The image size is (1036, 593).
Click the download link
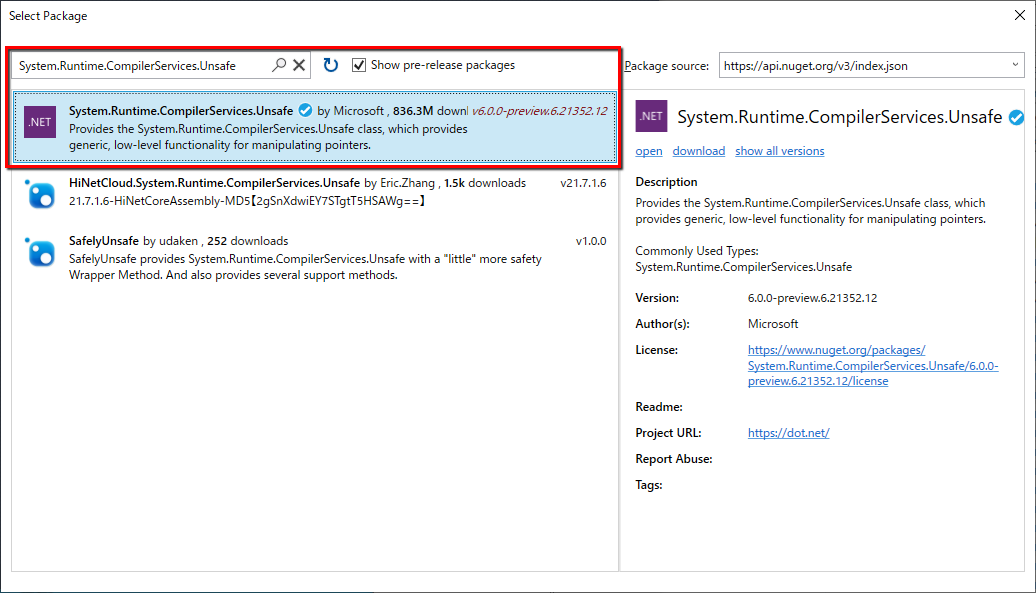click(x=698, y=151)
